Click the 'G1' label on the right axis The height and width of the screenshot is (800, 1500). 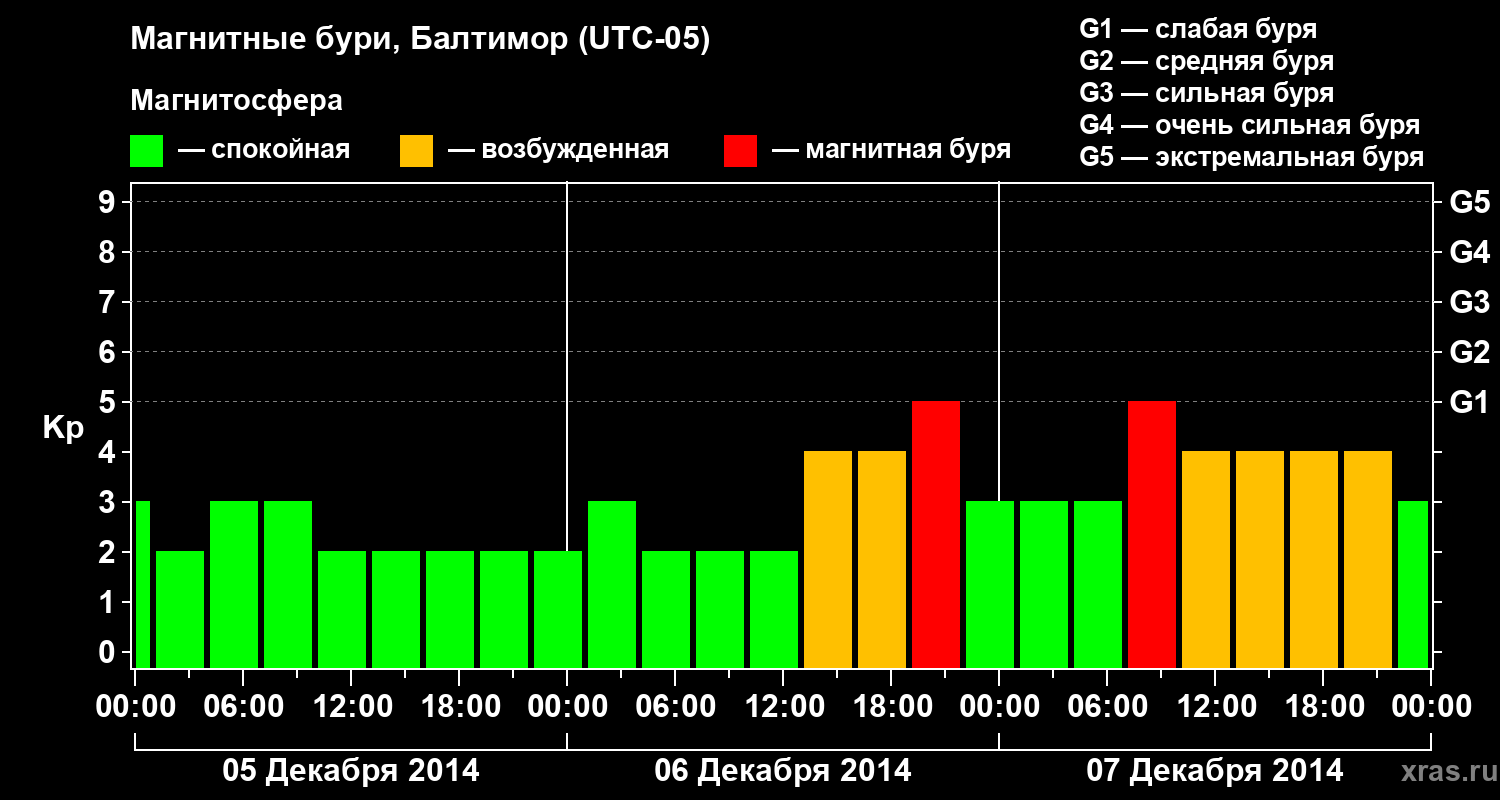[1470, 402]
